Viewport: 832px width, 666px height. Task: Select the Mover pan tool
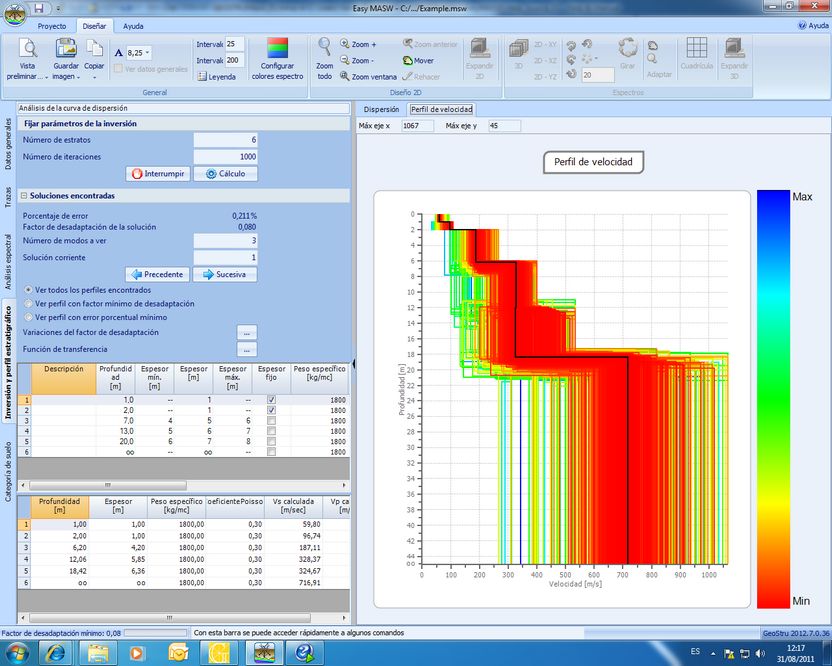tap(418, 60)
